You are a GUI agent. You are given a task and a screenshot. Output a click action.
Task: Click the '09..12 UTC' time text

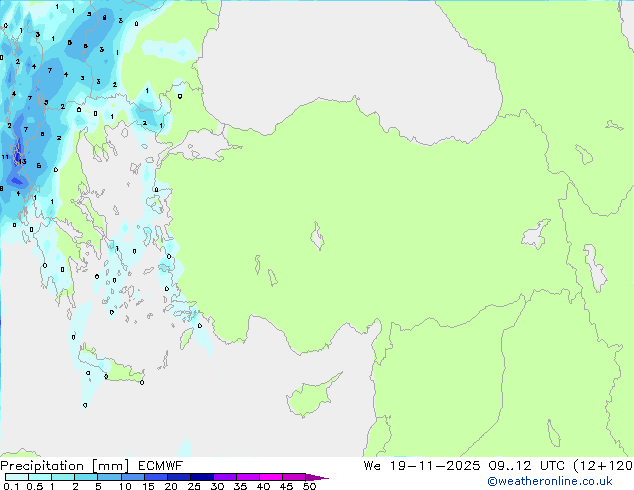point(526,466)
